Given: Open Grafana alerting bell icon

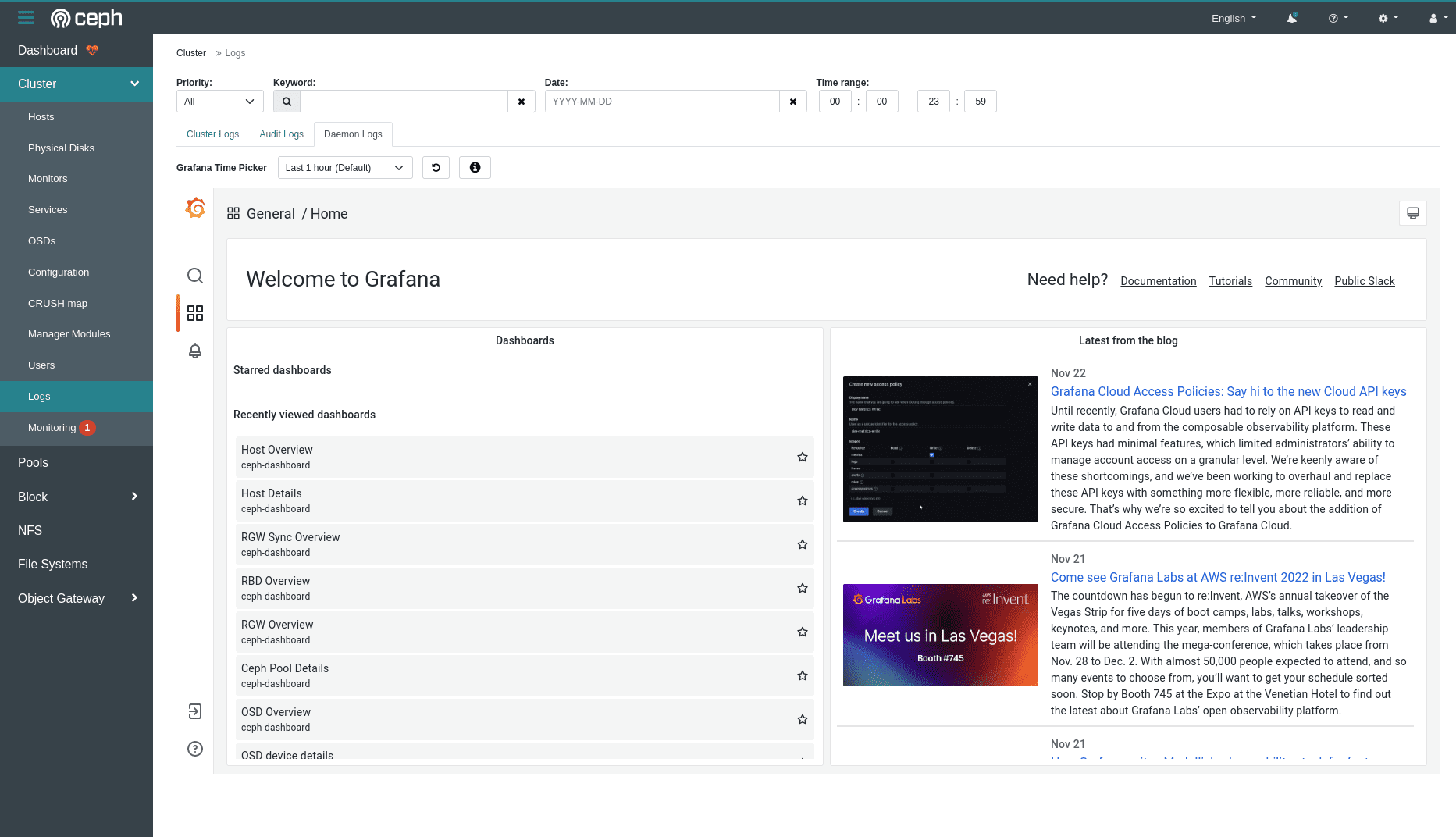Looking at the screenshot, I should pyautogui.click(x=195, y=351).
